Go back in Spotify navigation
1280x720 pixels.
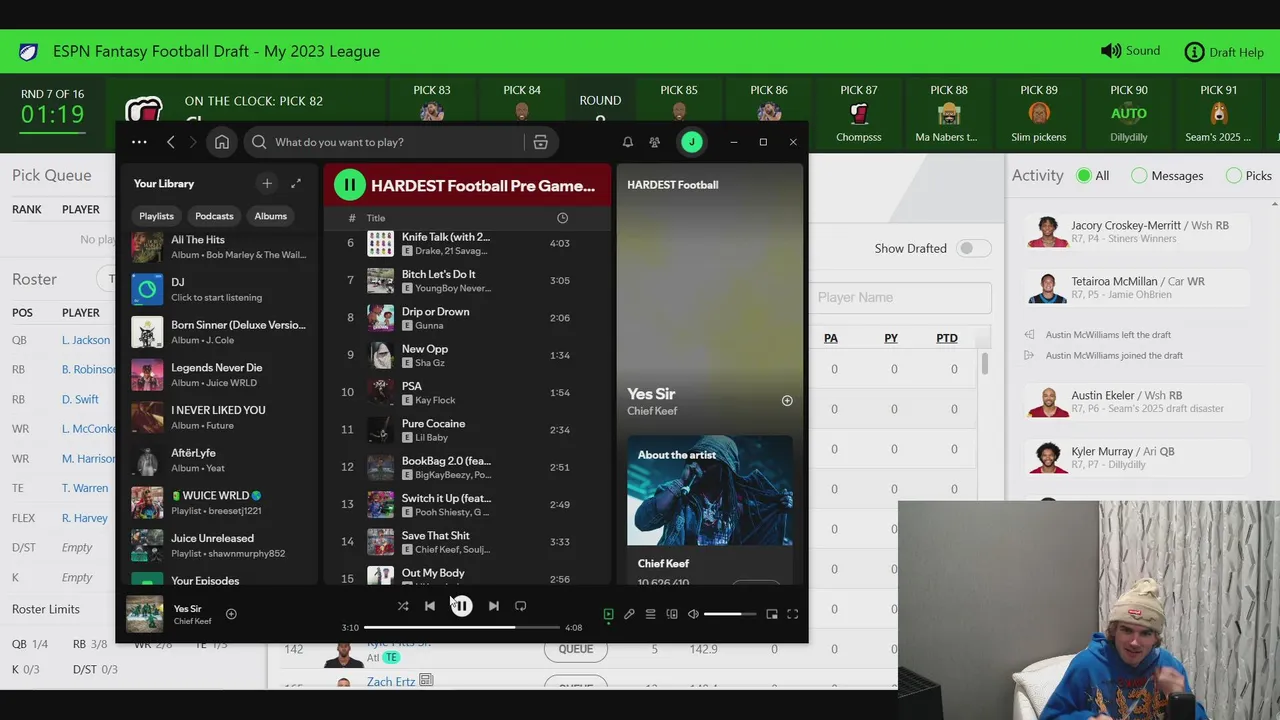171,142
